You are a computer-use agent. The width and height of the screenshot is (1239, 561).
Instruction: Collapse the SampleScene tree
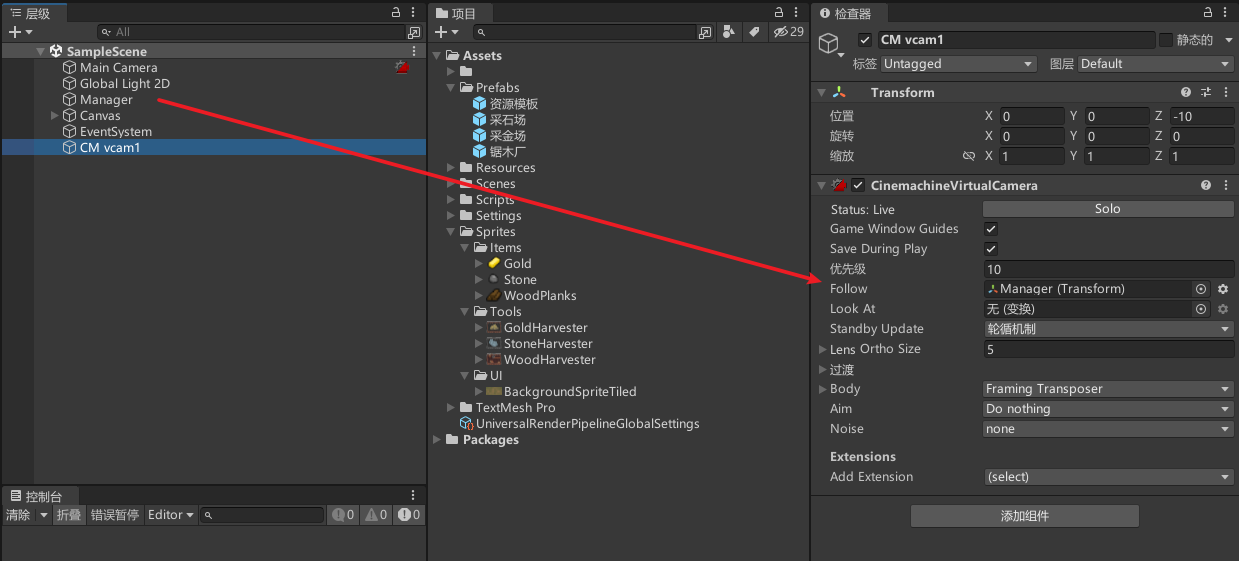pyautogui.click(x=41, y=51)
